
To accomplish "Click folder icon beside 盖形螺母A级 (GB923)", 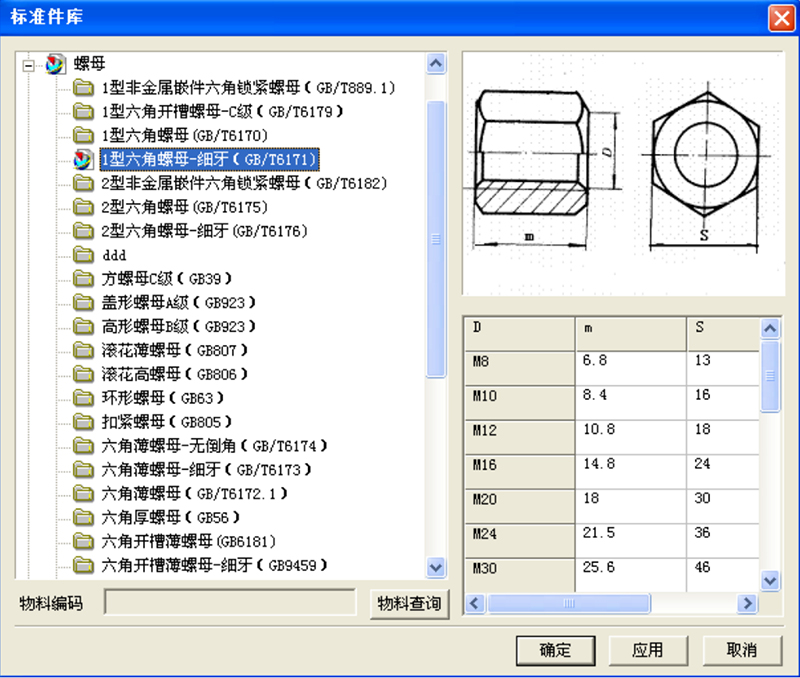I will point(84,303).
